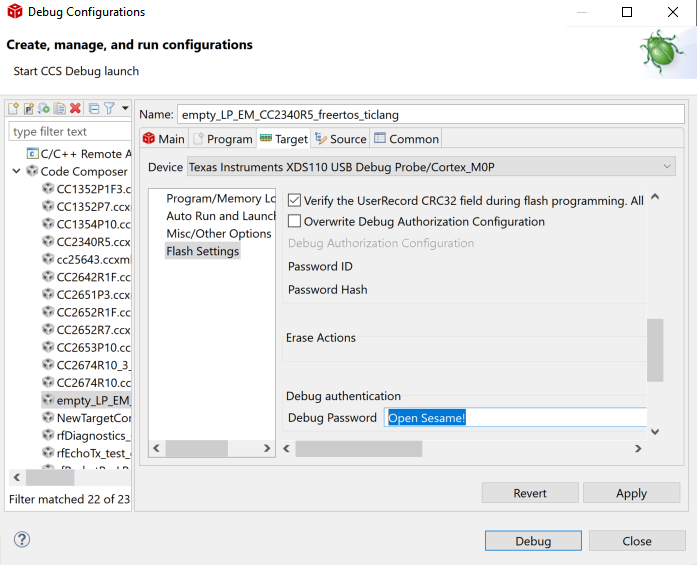Open help via question mark icon
This screenshot has height=565, width=697.
point(22,540)
